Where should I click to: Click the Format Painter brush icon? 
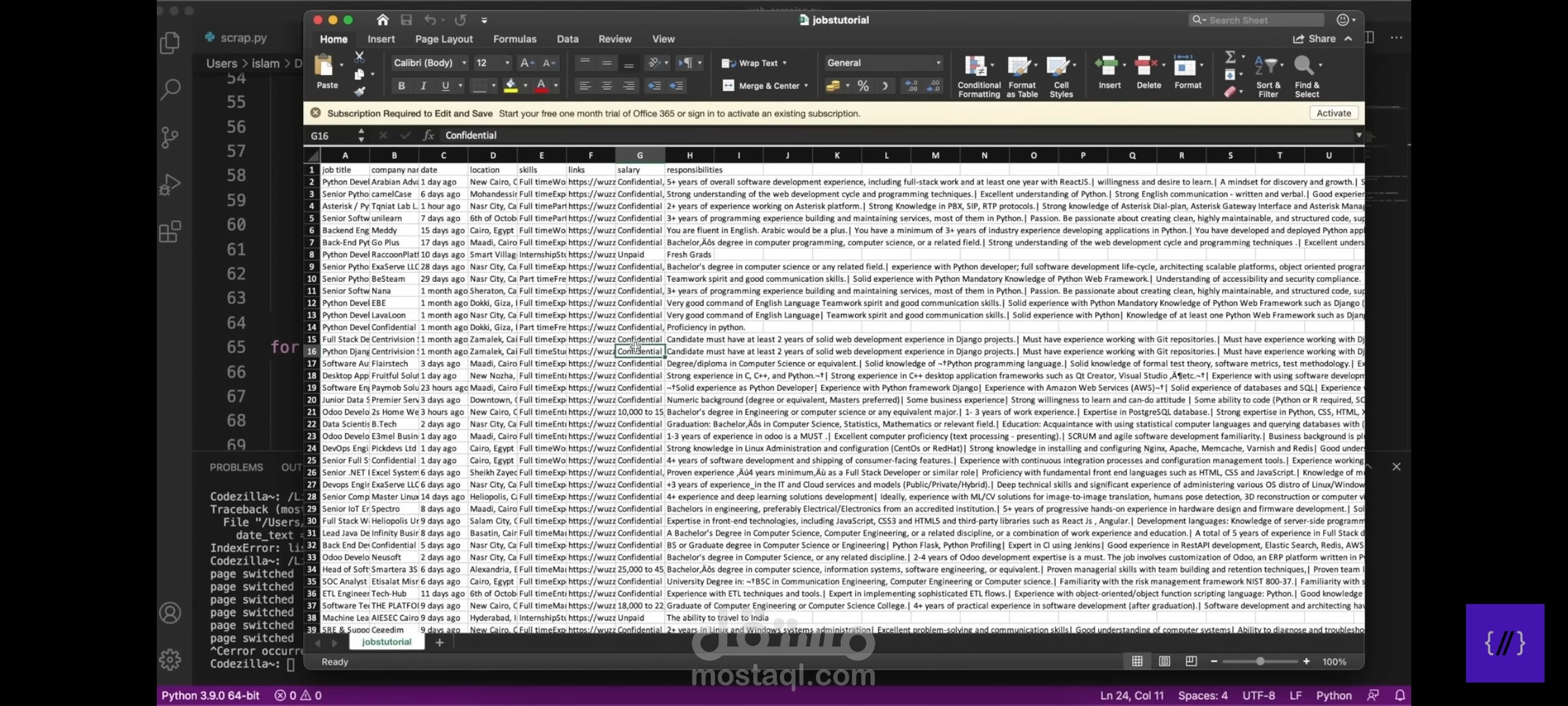(359, 92)
